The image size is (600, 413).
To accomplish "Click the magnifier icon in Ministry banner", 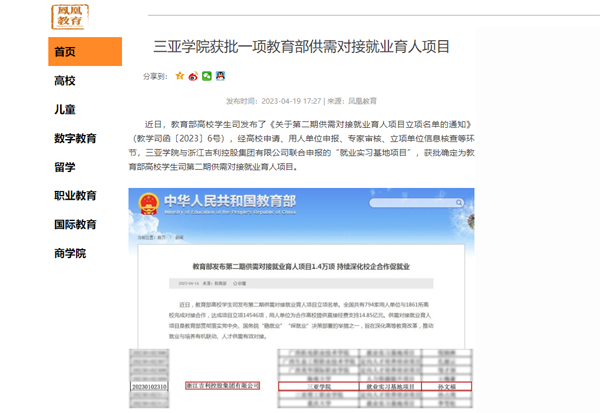I will tap(458, 202).
